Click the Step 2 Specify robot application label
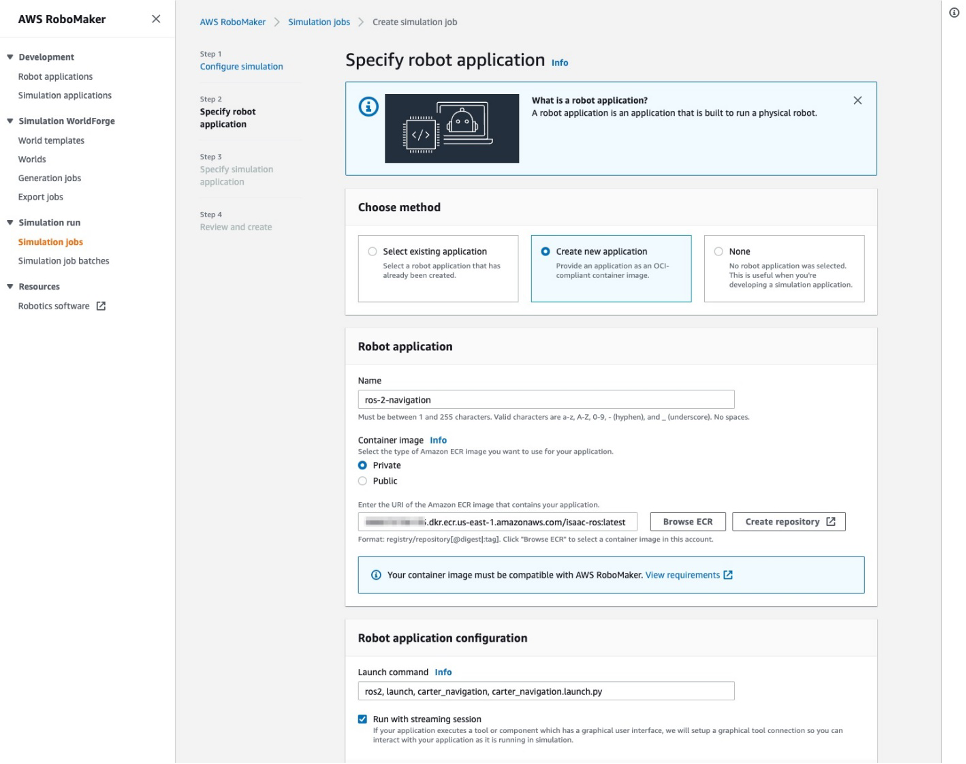 pos(228,118)
